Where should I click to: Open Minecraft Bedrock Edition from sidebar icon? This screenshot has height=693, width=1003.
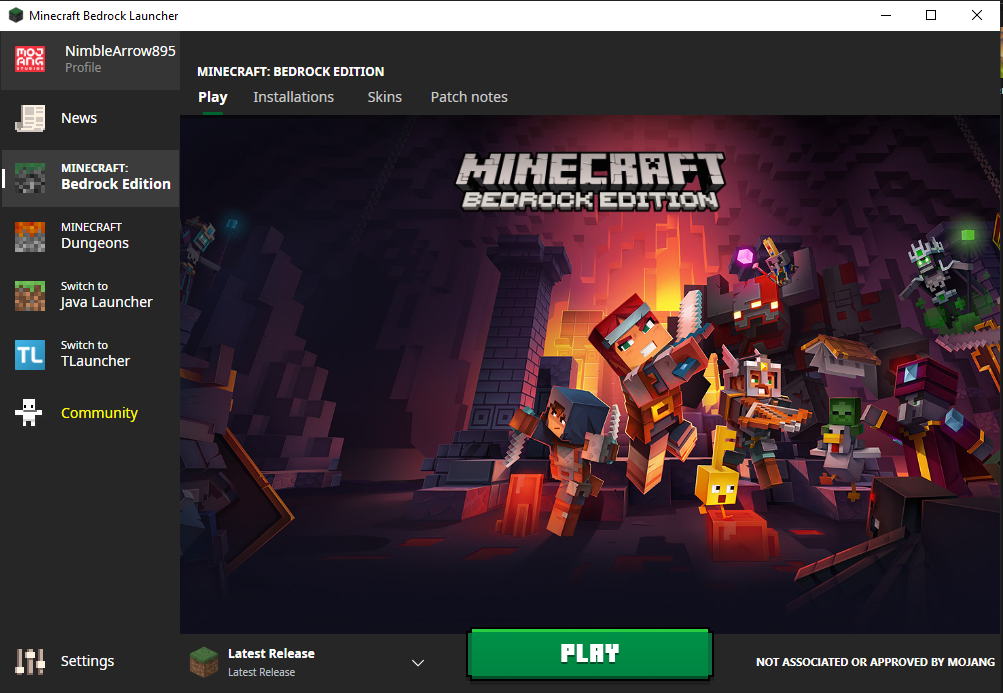click(31, 177)
